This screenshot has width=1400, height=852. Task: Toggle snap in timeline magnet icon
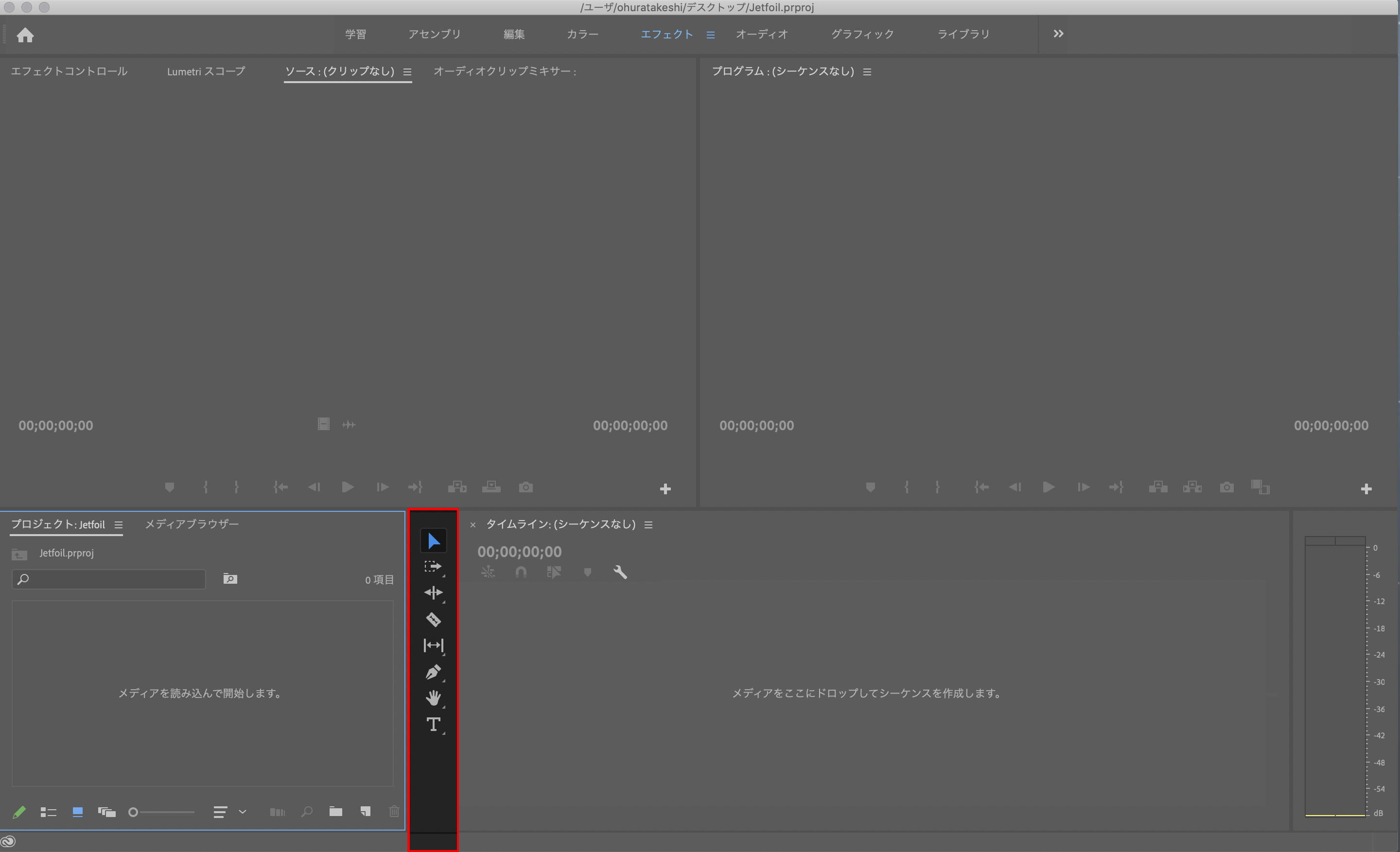521,573
